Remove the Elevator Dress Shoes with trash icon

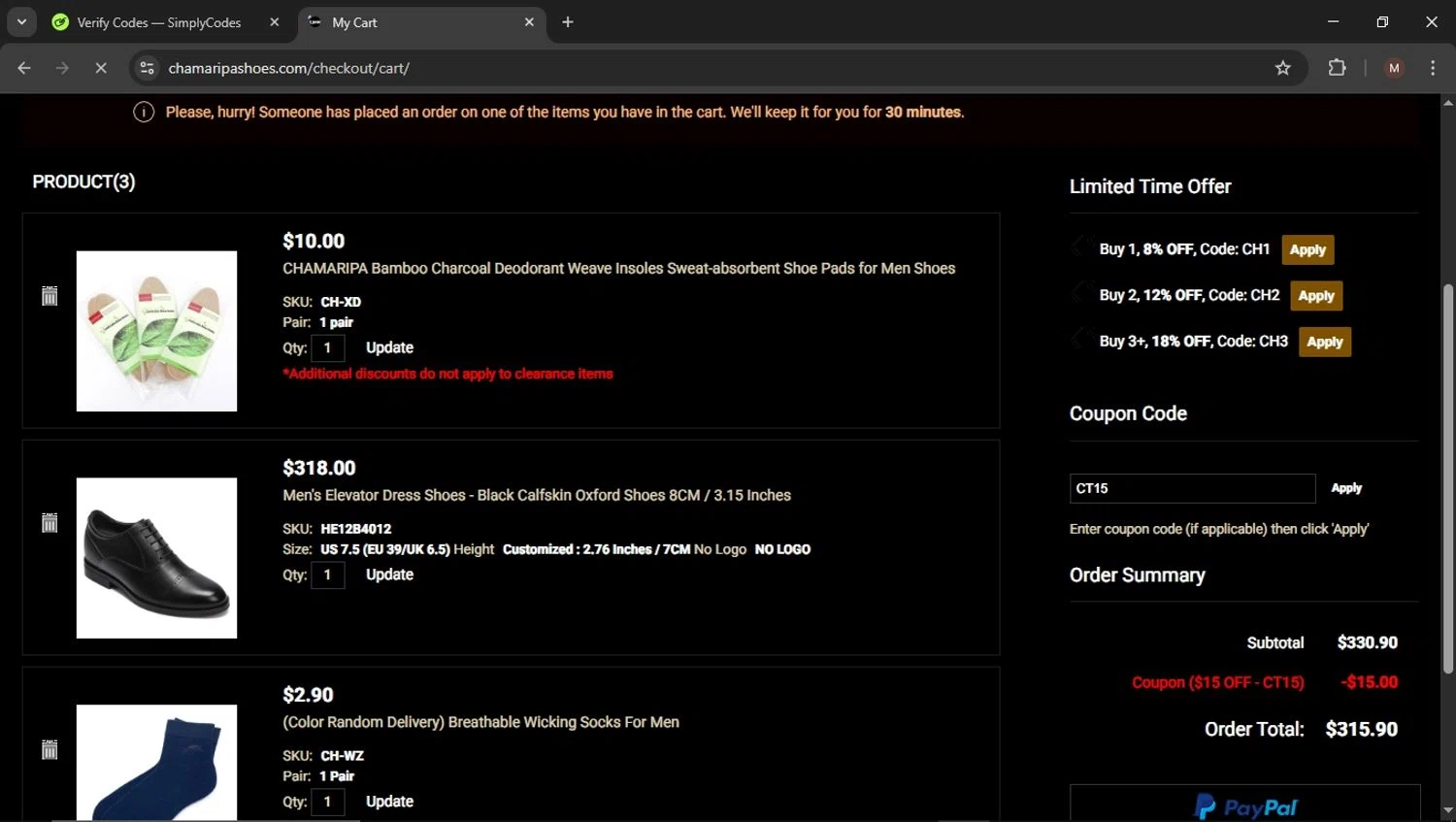(x=50, y=523)
